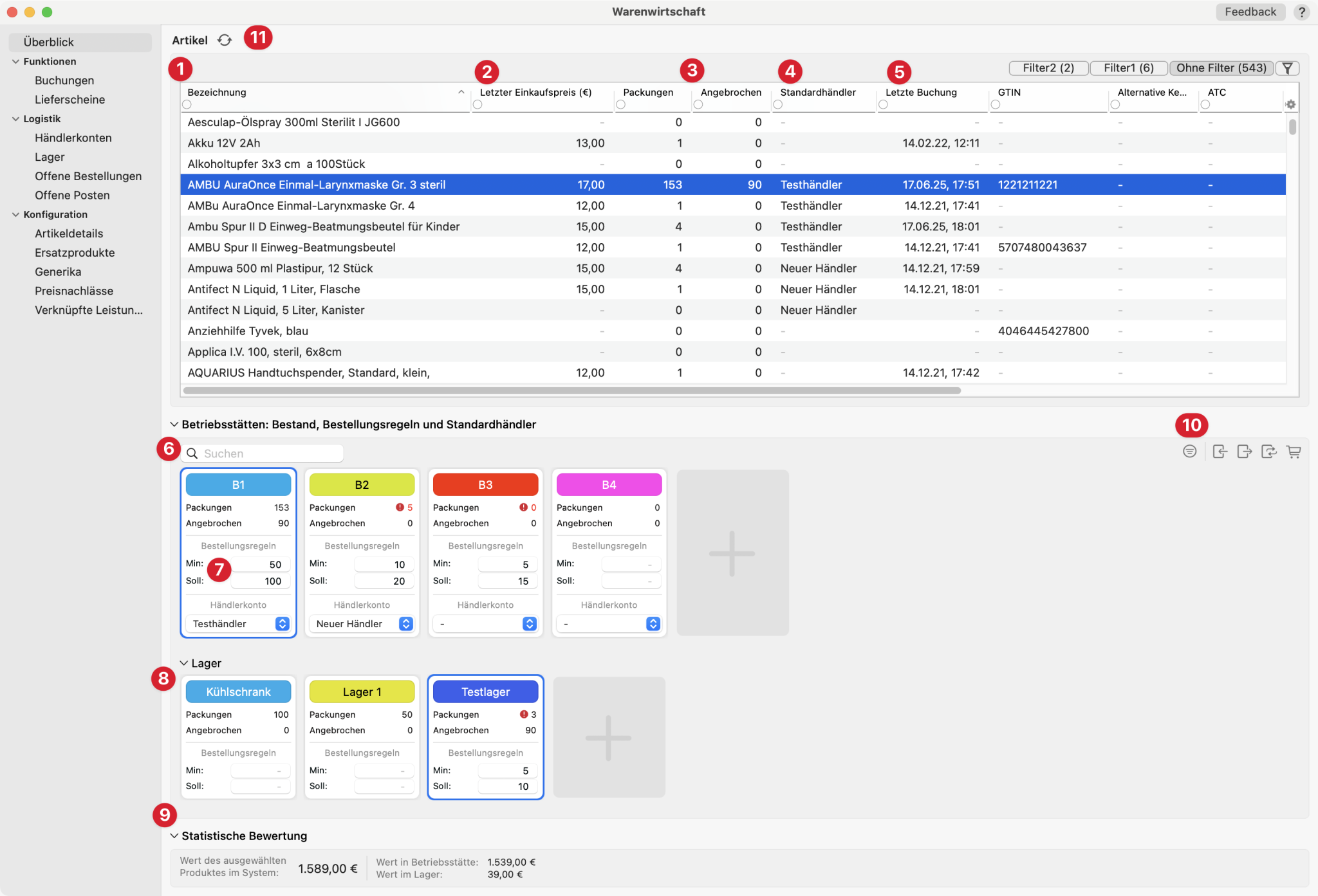Screen dimensions: 1318x896
Task: Click the Testlager Soll field showing 10
Action: click(508, 787)
